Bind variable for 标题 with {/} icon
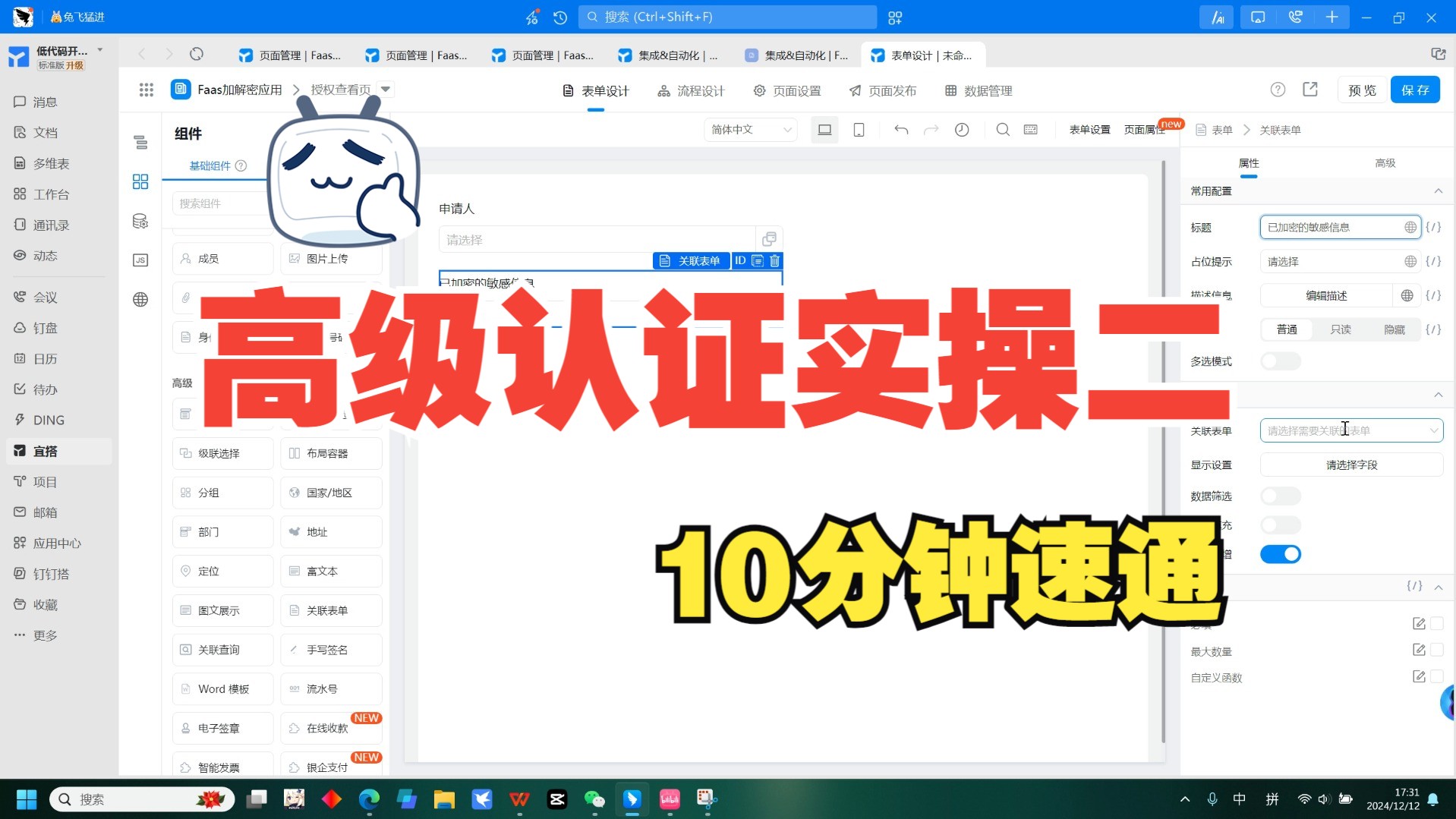The width and height of the screenshot is (1456, 819). [x=1433, y=227]
